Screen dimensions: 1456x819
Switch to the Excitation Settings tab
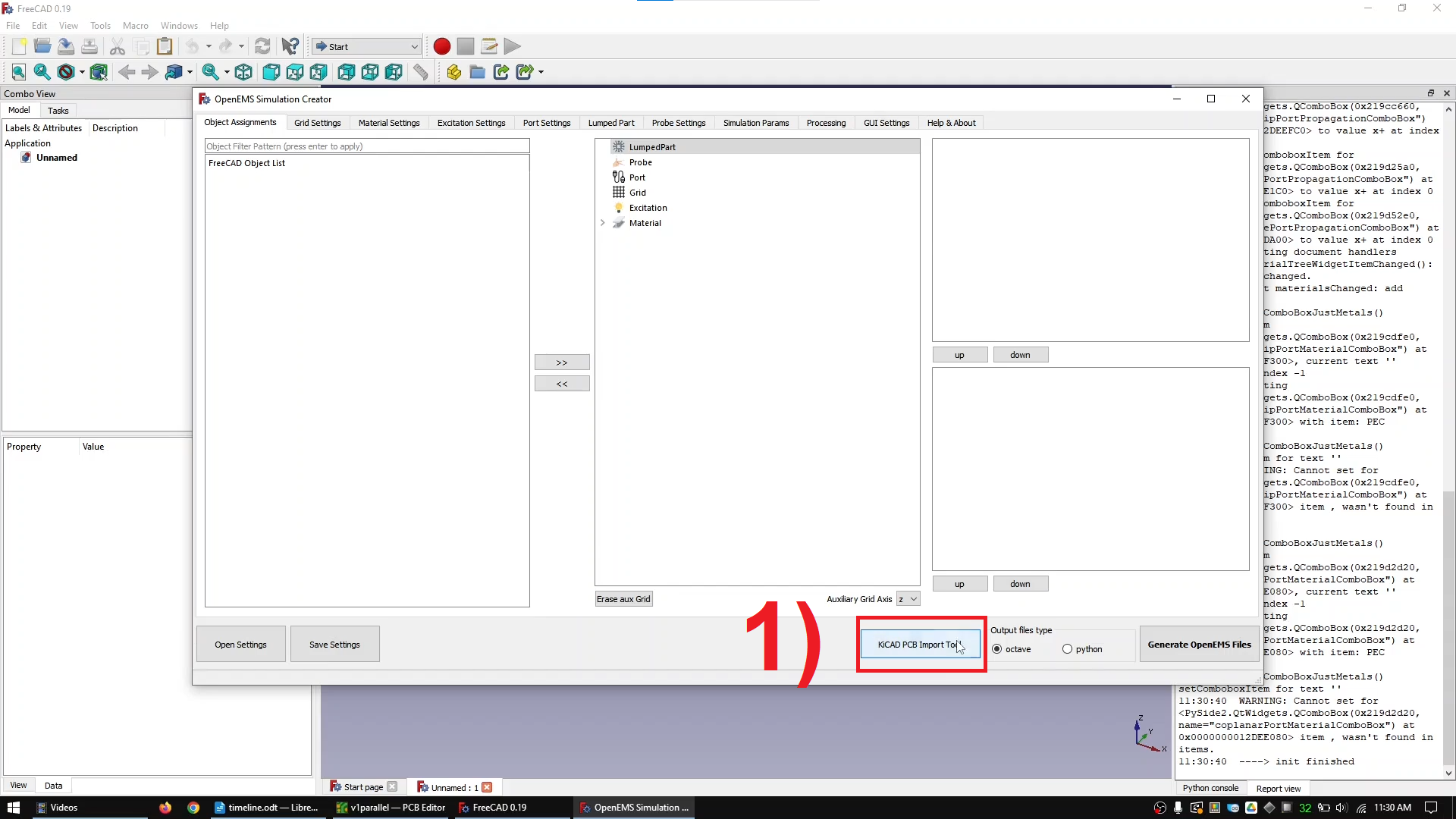[471, 123]
